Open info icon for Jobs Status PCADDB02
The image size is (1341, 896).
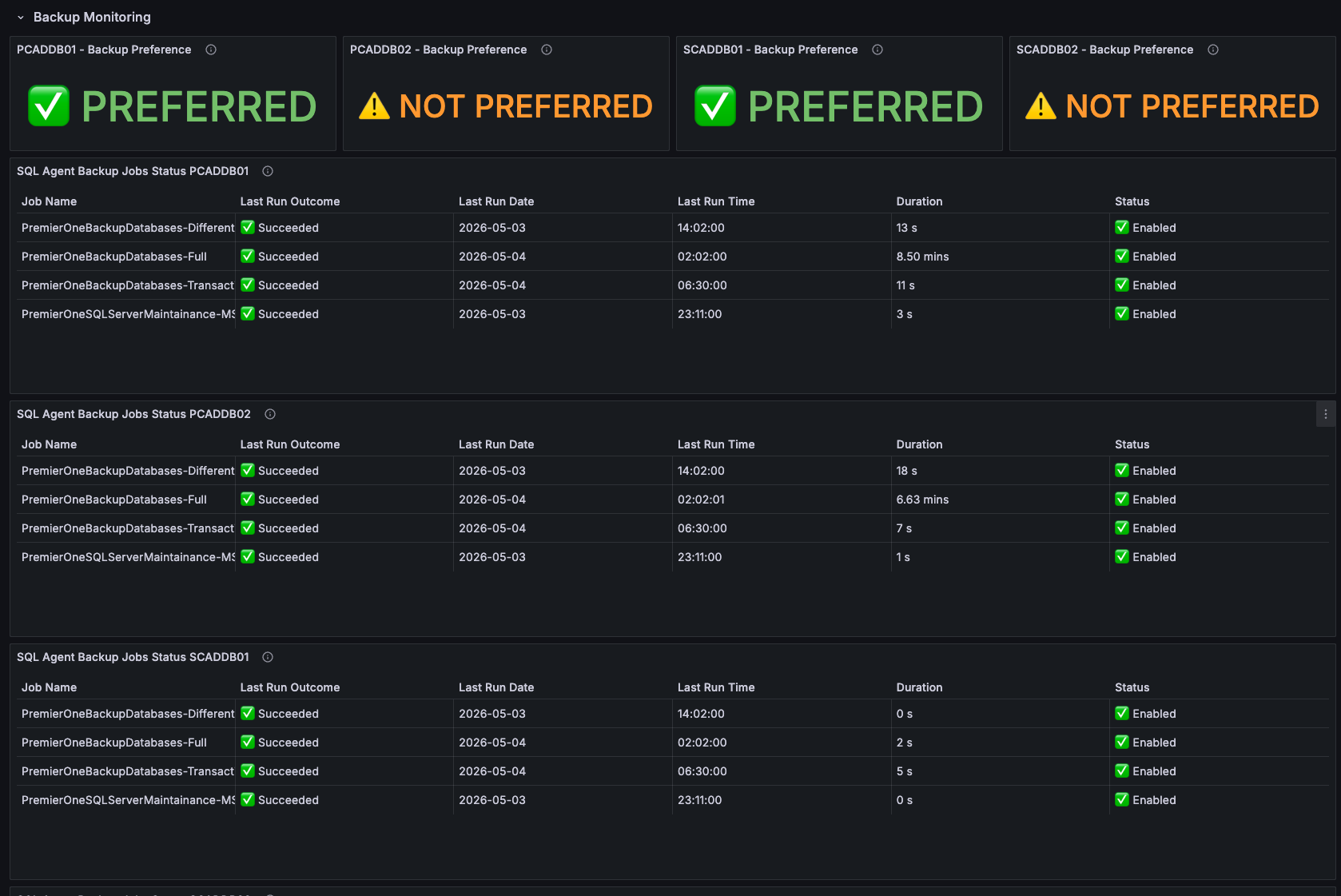click(x=270, y=414)
